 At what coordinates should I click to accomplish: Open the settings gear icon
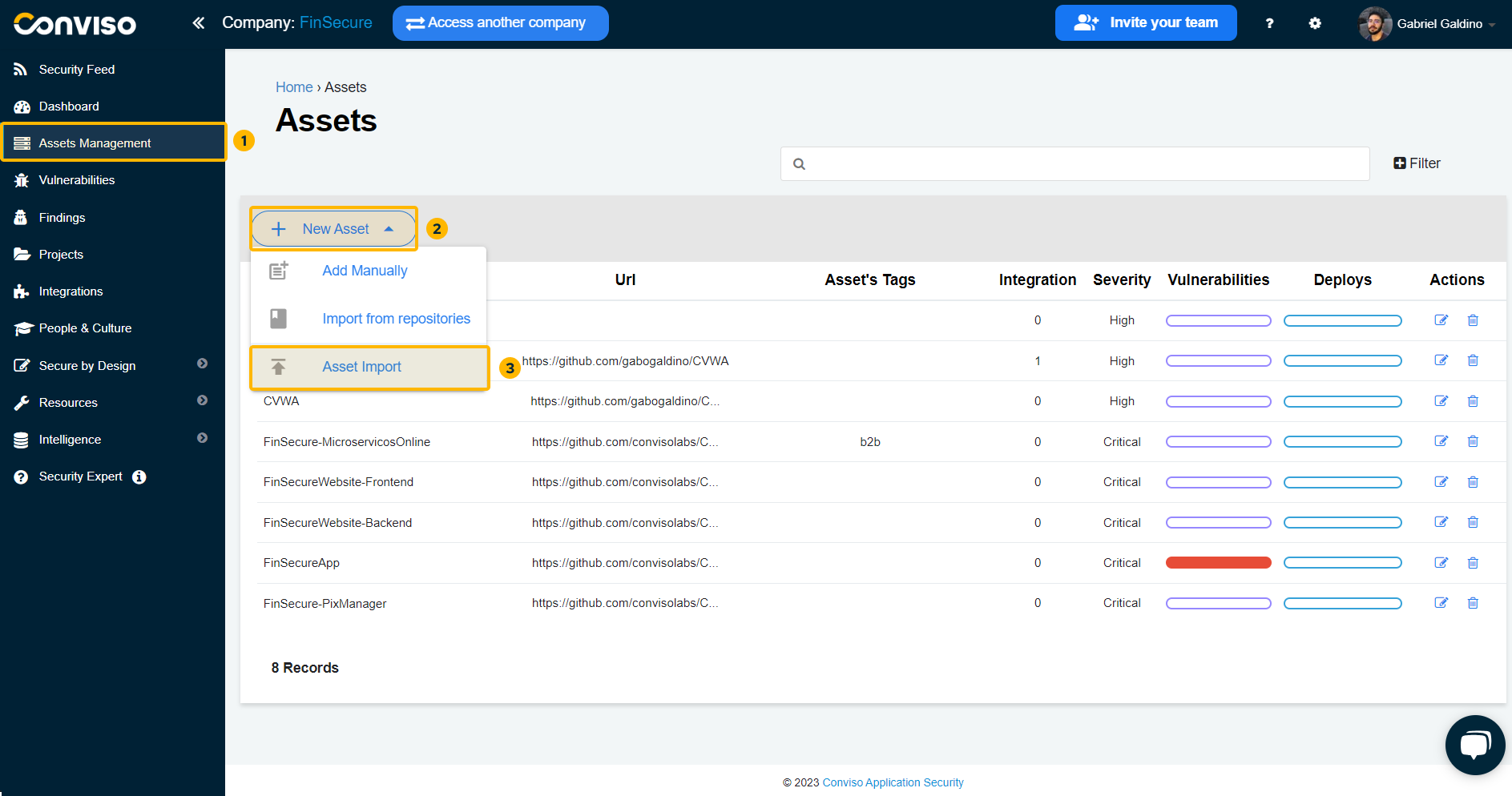pyautogui.click(x=1315, y=23)
